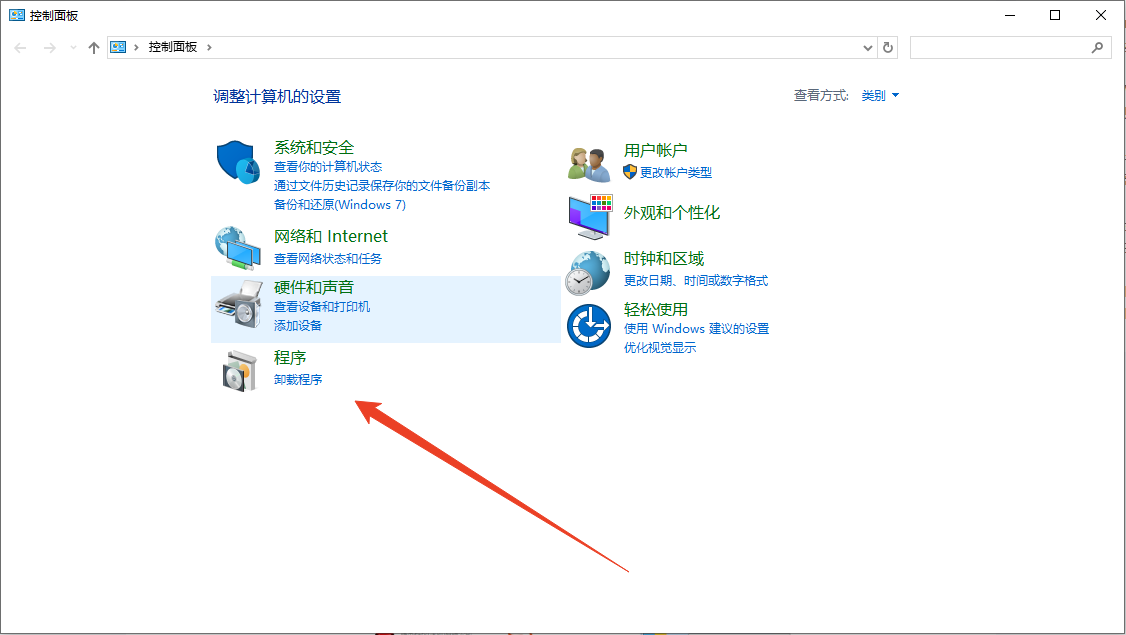Click 更改日期、时间或数字格式
1126x635 pixels.
[x=694, y=281]
